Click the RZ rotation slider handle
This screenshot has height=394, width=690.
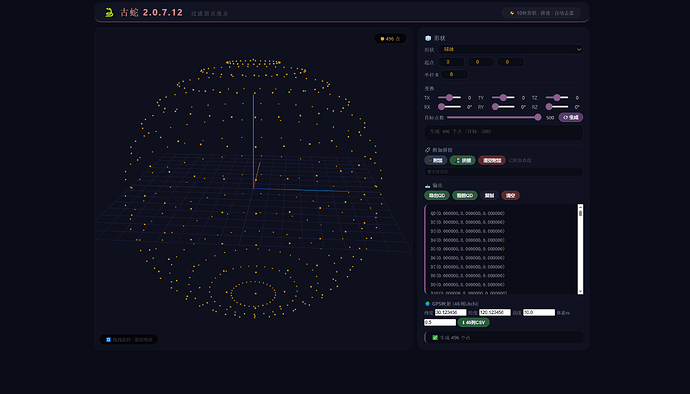tap(549, 107)
